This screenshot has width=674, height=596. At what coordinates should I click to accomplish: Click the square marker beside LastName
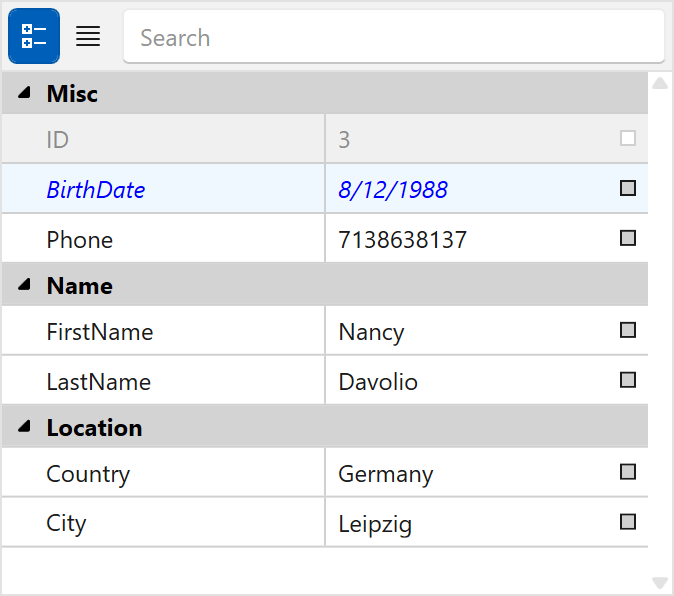coord(628,380)
